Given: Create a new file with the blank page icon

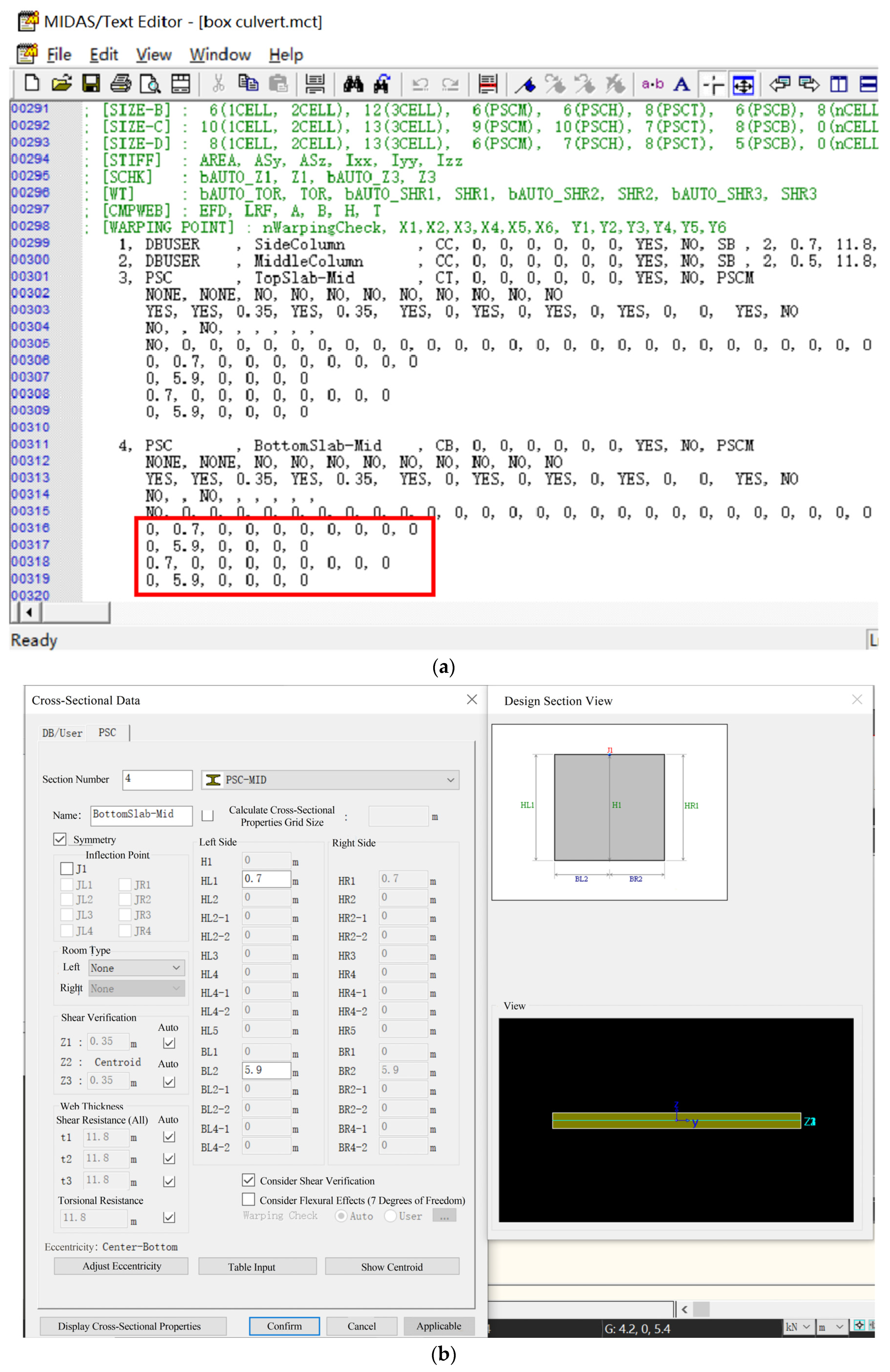Looking at the screenshot, I should pos(32,84).
